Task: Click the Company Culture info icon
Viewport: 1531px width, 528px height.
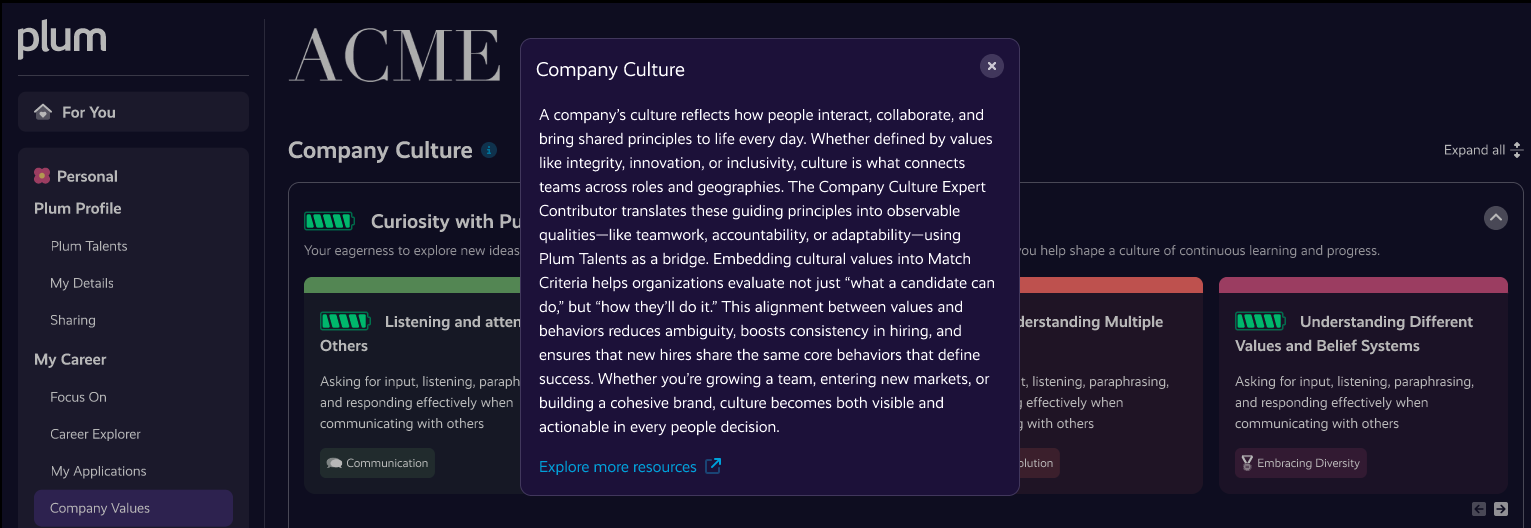Action: coord(489,150)
